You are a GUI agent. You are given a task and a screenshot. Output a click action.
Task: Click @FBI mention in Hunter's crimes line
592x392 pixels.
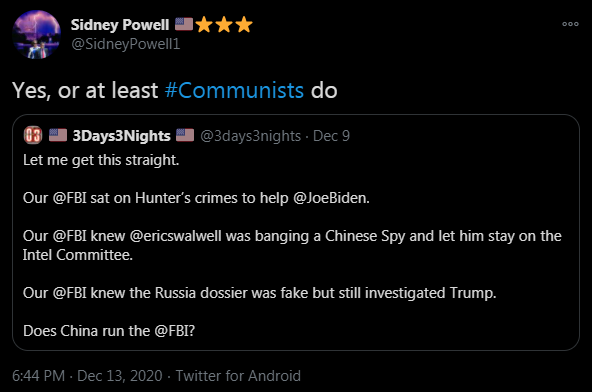pos(69,198)
